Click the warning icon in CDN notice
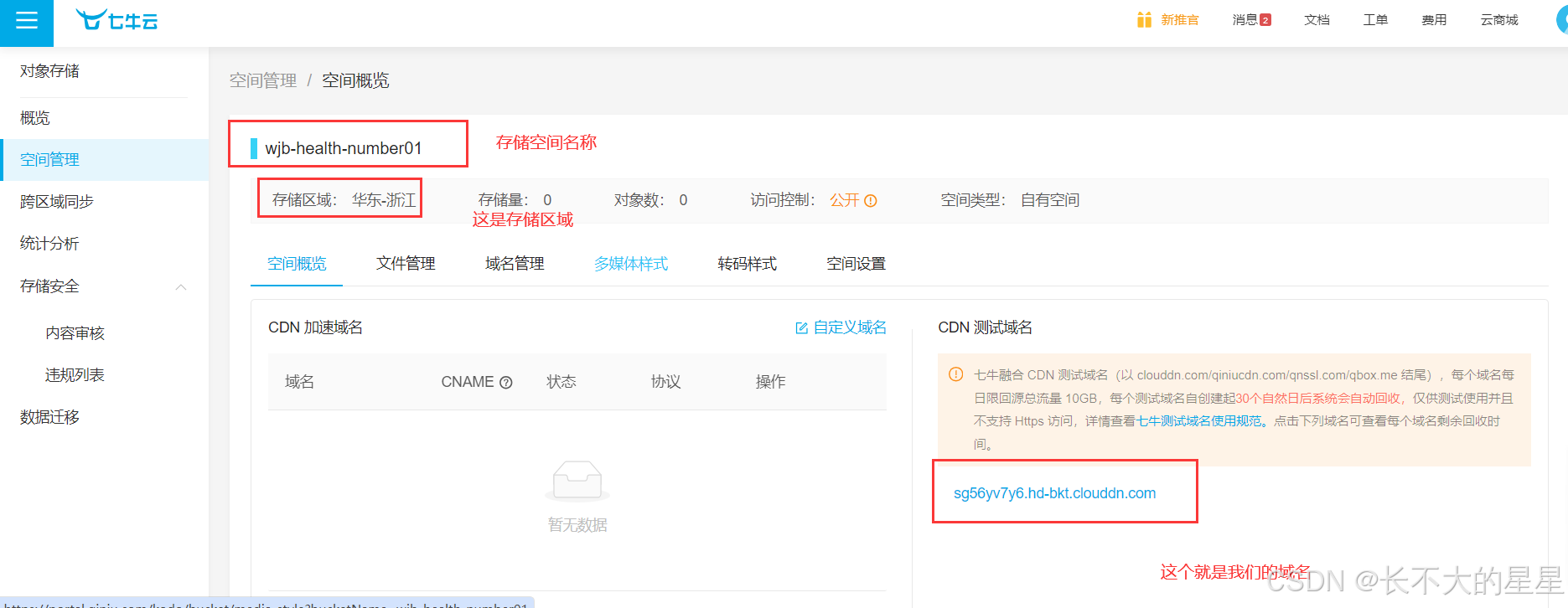Viewport: 1568px width, 608px height. 955,374
